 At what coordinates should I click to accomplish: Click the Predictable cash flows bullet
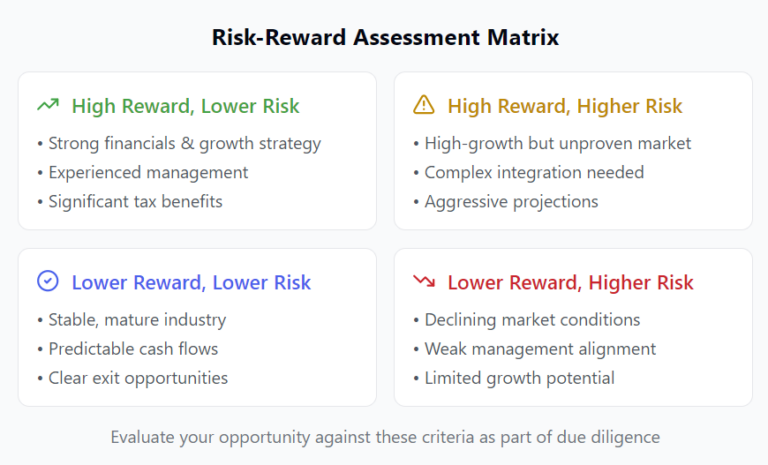(133, 349)
